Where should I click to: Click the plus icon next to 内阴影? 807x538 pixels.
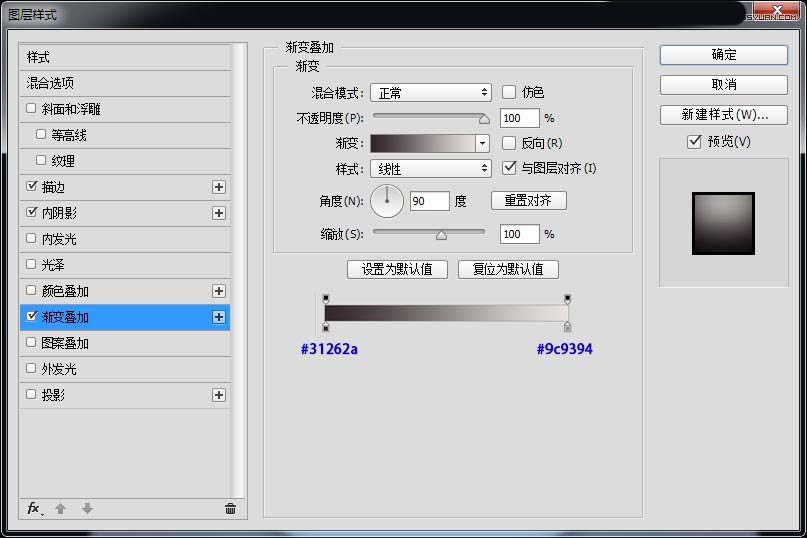(219, 213)
